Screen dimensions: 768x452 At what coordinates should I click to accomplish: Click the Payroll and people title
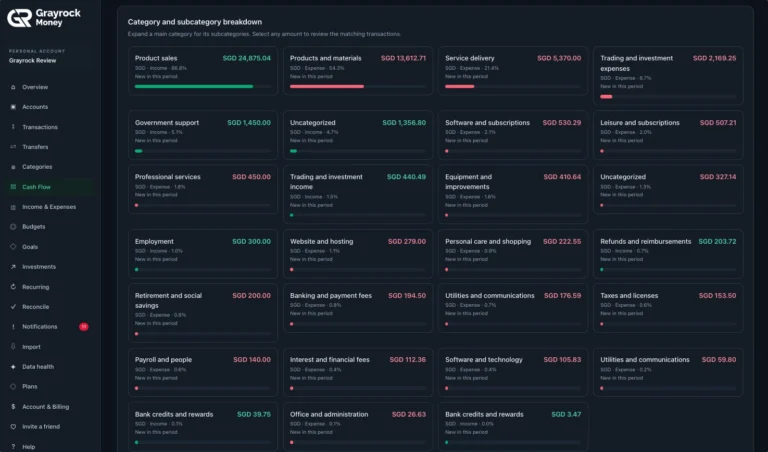tap(163, 360)
